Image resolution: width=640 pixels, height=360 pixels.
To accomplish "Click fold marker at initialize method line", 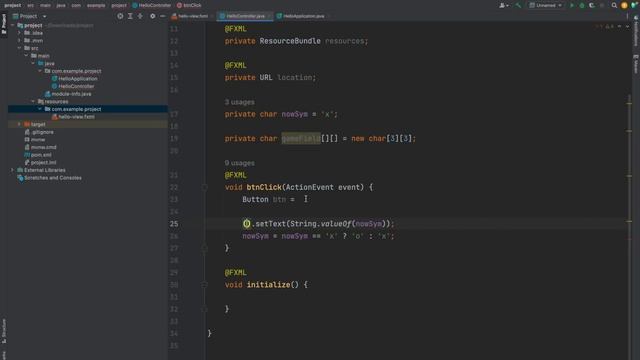I will 204,284.
